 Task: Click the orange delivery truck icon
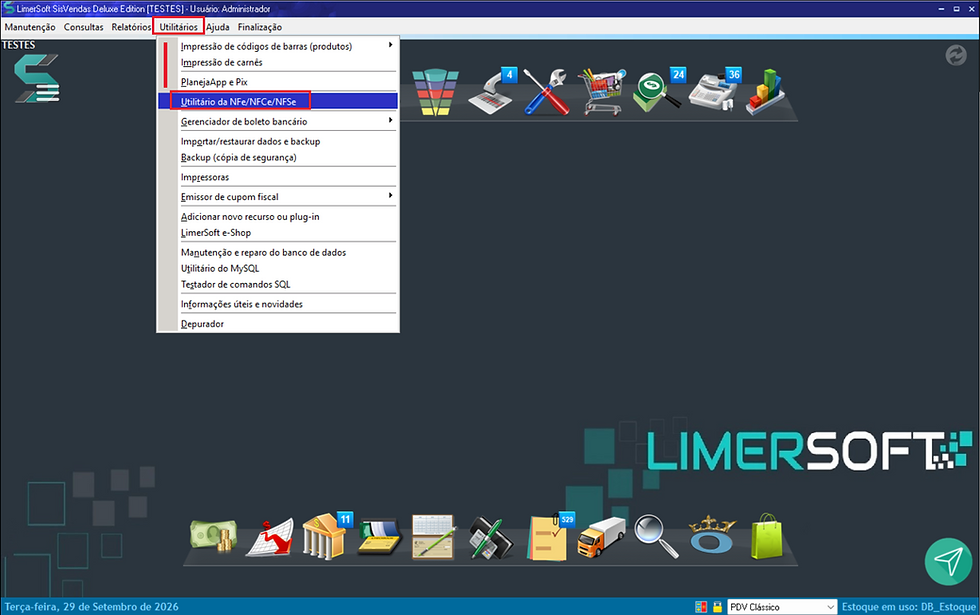point(601,537)
